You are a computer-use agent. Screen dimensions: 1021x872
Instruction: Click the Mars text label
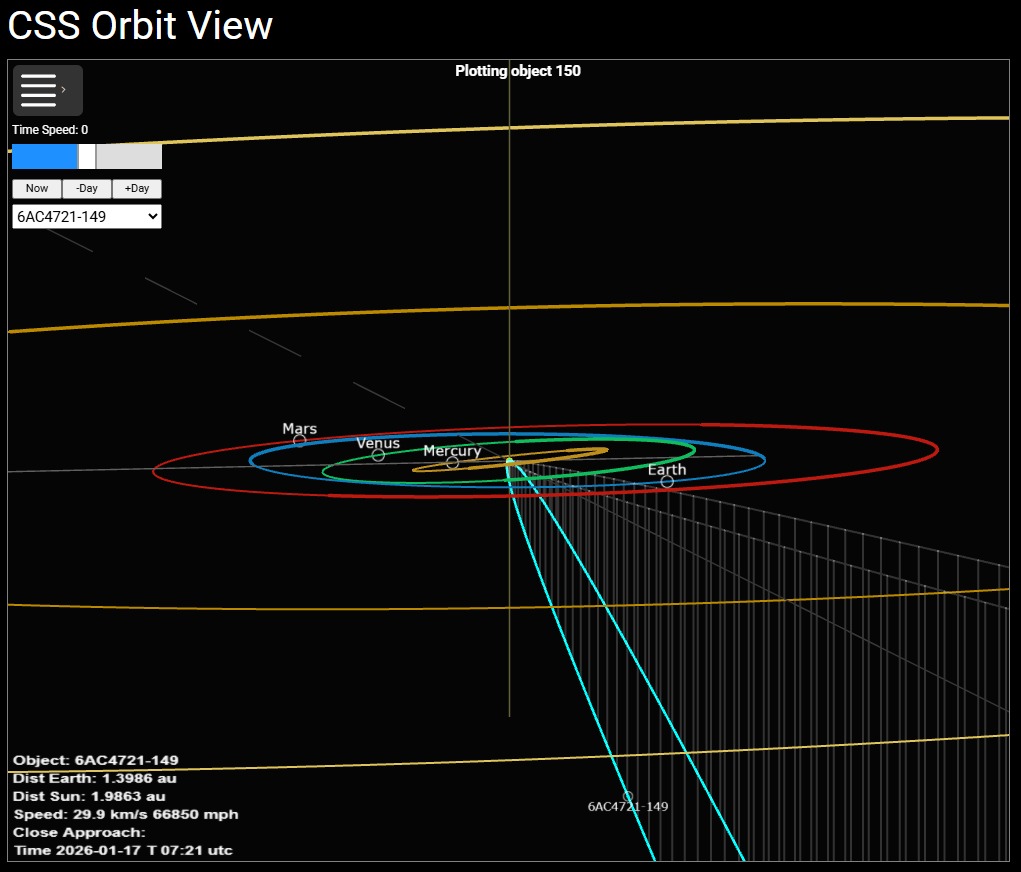coord(299,428)
